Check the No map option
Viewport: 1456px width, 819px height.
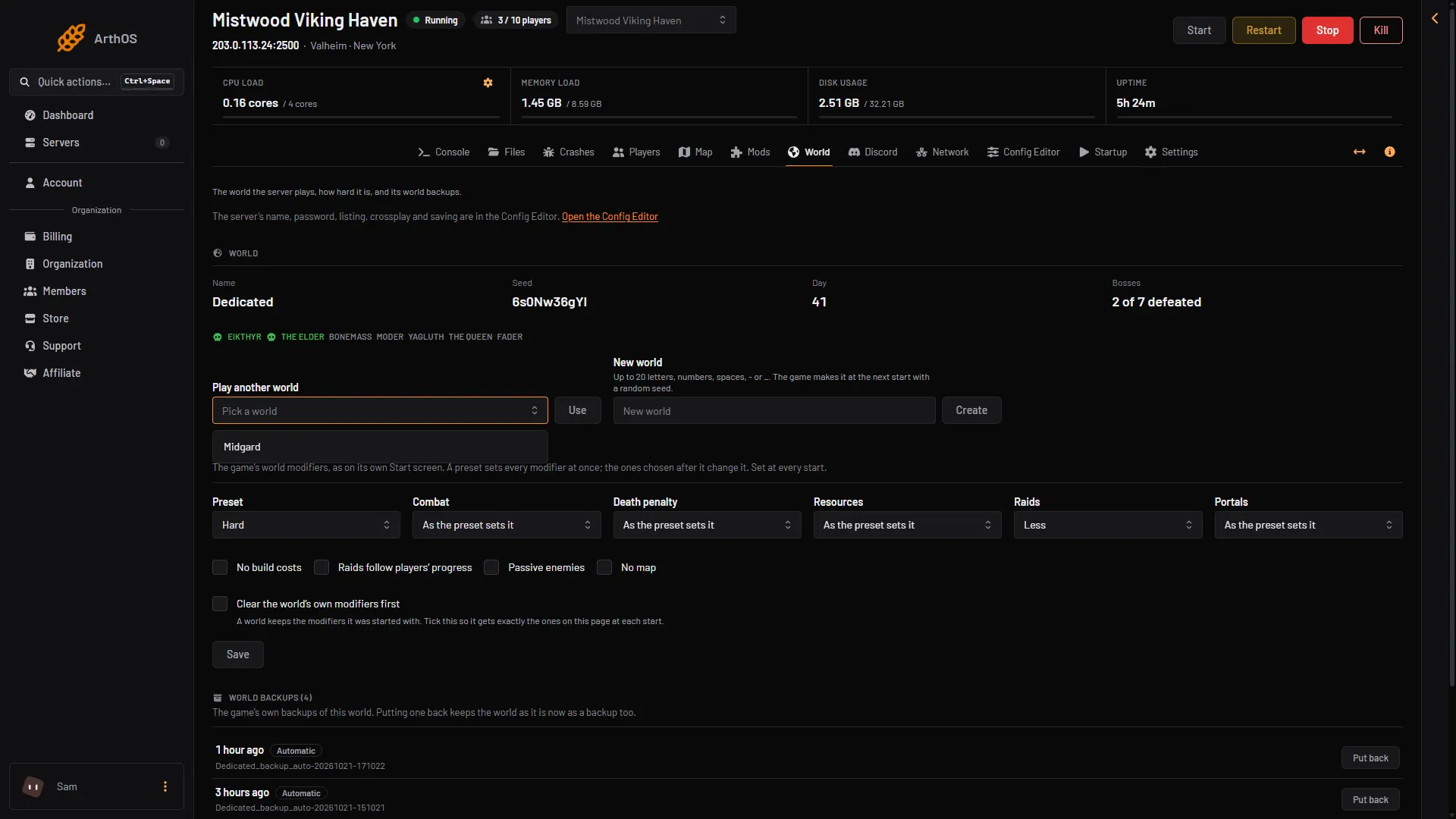click(604, 567)
